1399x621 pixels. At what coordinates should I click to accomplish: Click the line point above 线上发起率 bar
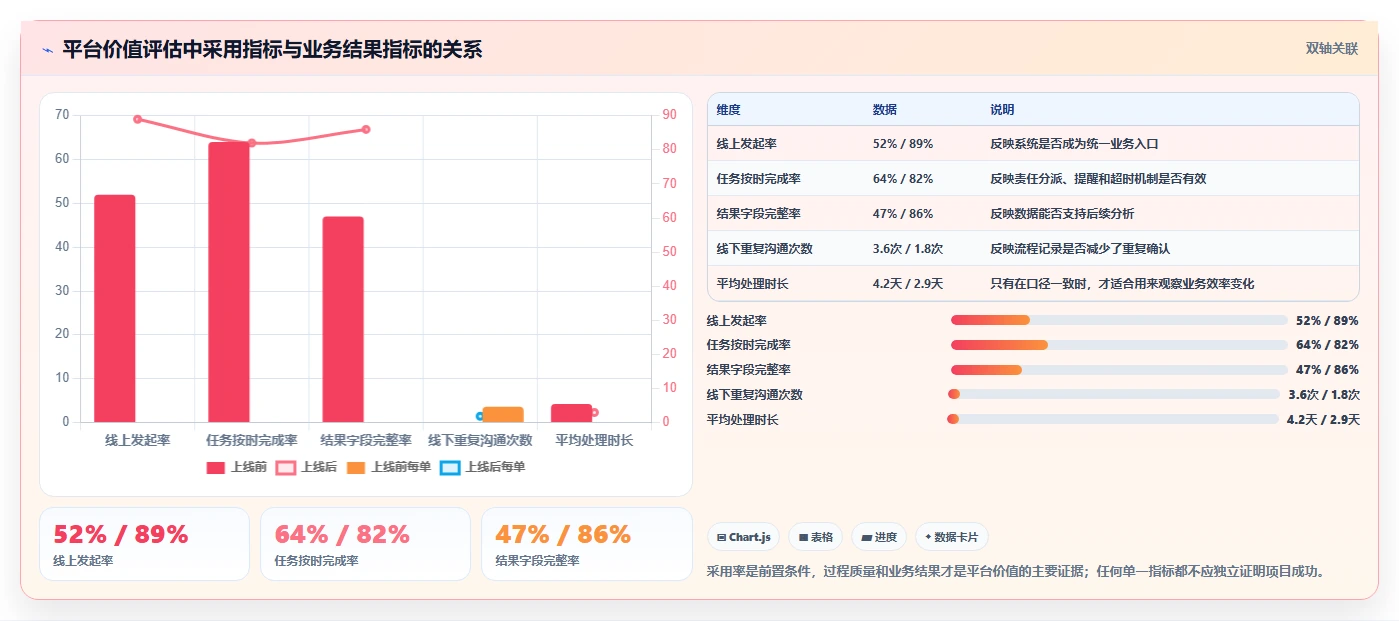pyautogui.click(x=138, y=119)
